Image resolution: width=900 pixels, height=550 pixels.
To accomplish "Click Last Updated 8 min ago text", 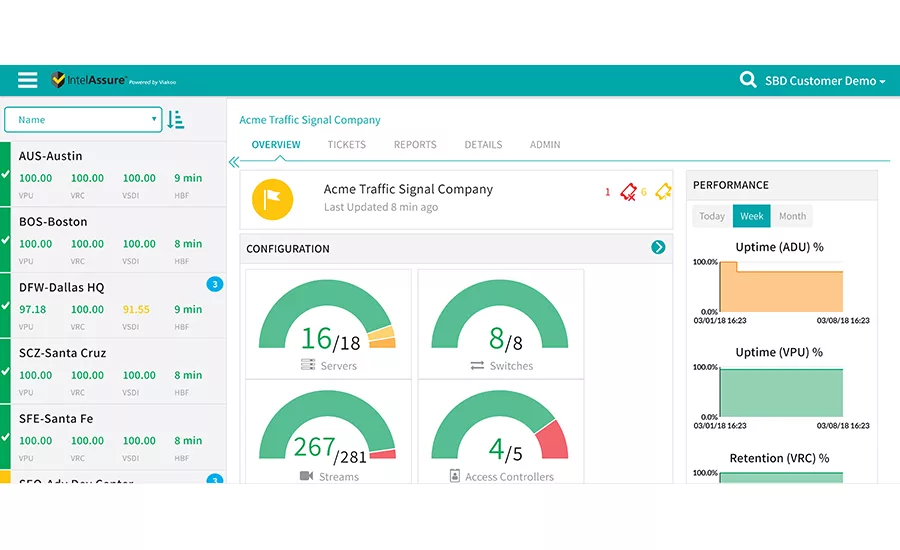I will tap(381, 207).
